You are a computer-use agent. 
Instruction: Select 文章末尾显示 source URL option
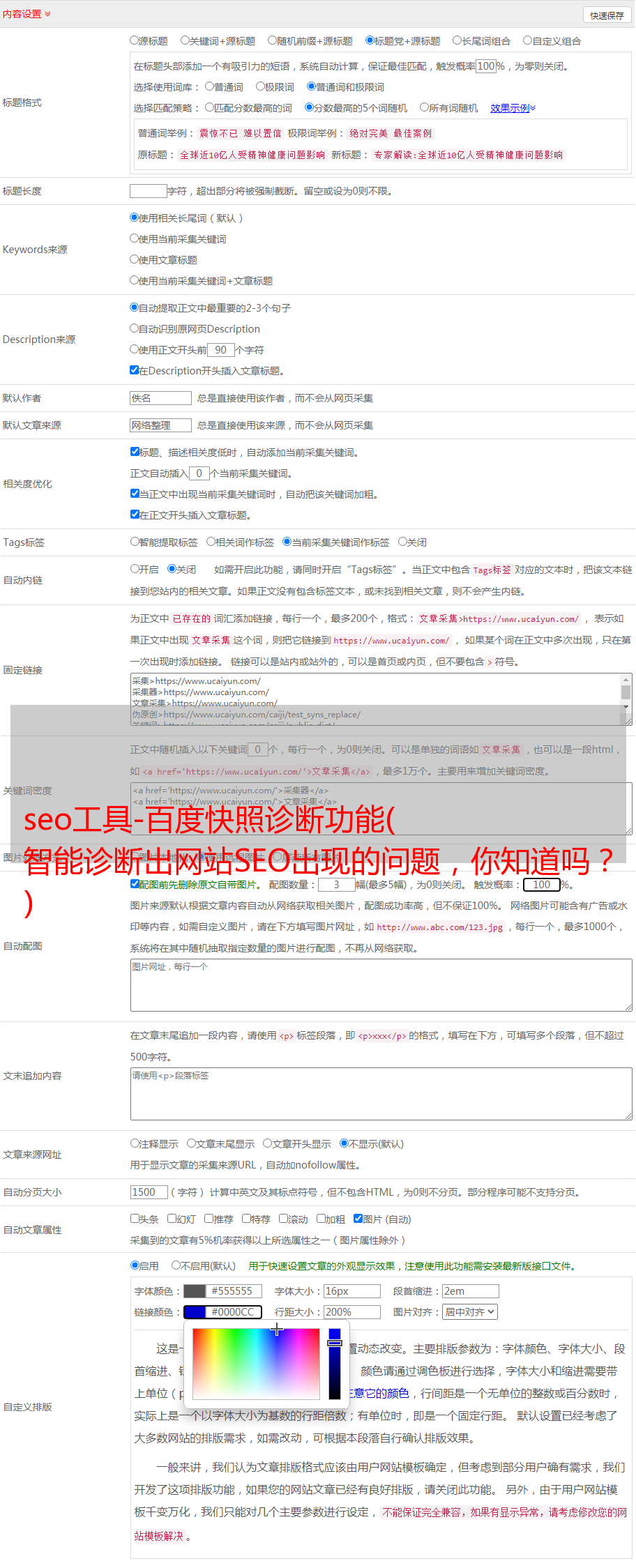[x=191, y=1143]
